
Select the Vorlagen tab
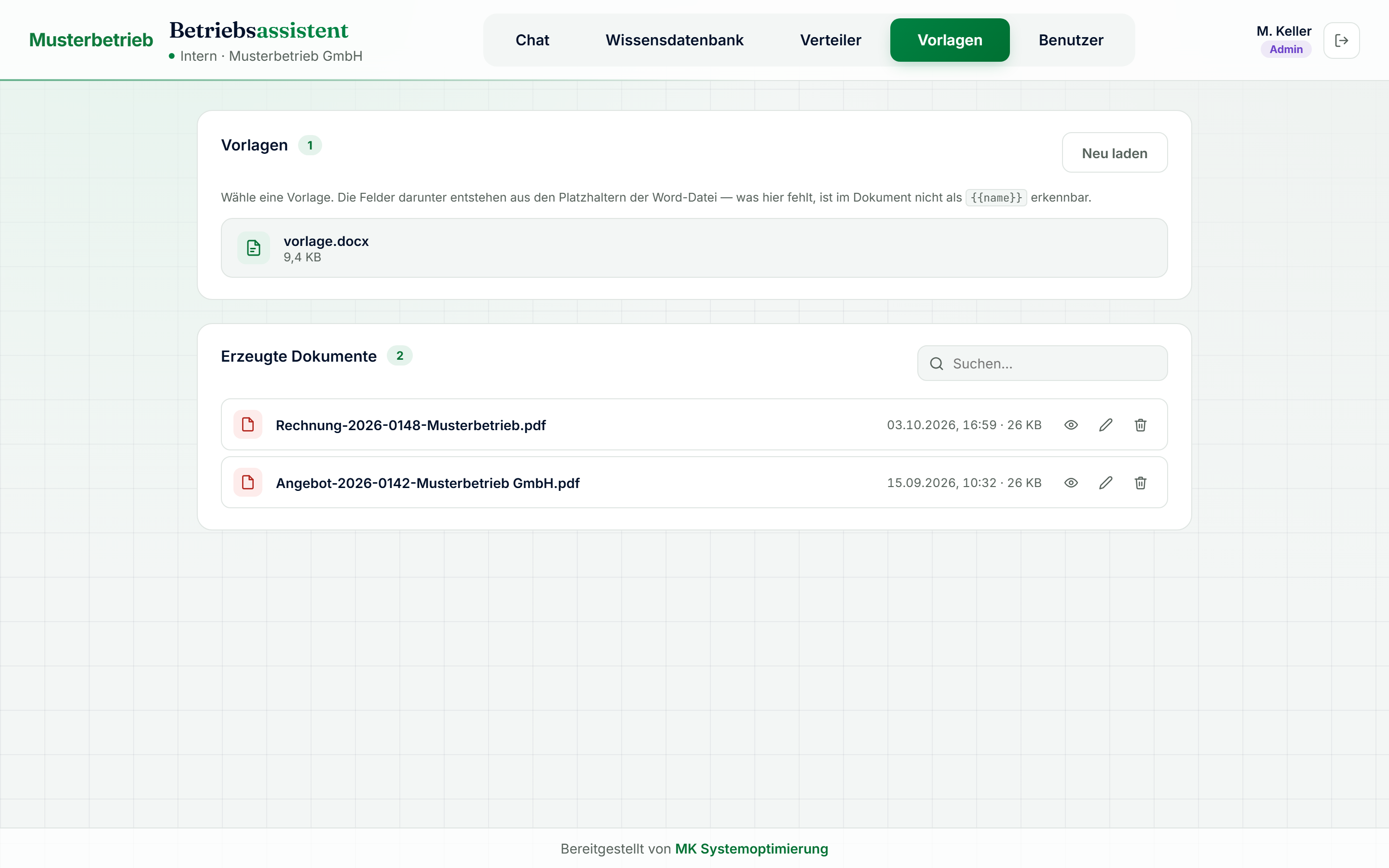tap(950, 40)
